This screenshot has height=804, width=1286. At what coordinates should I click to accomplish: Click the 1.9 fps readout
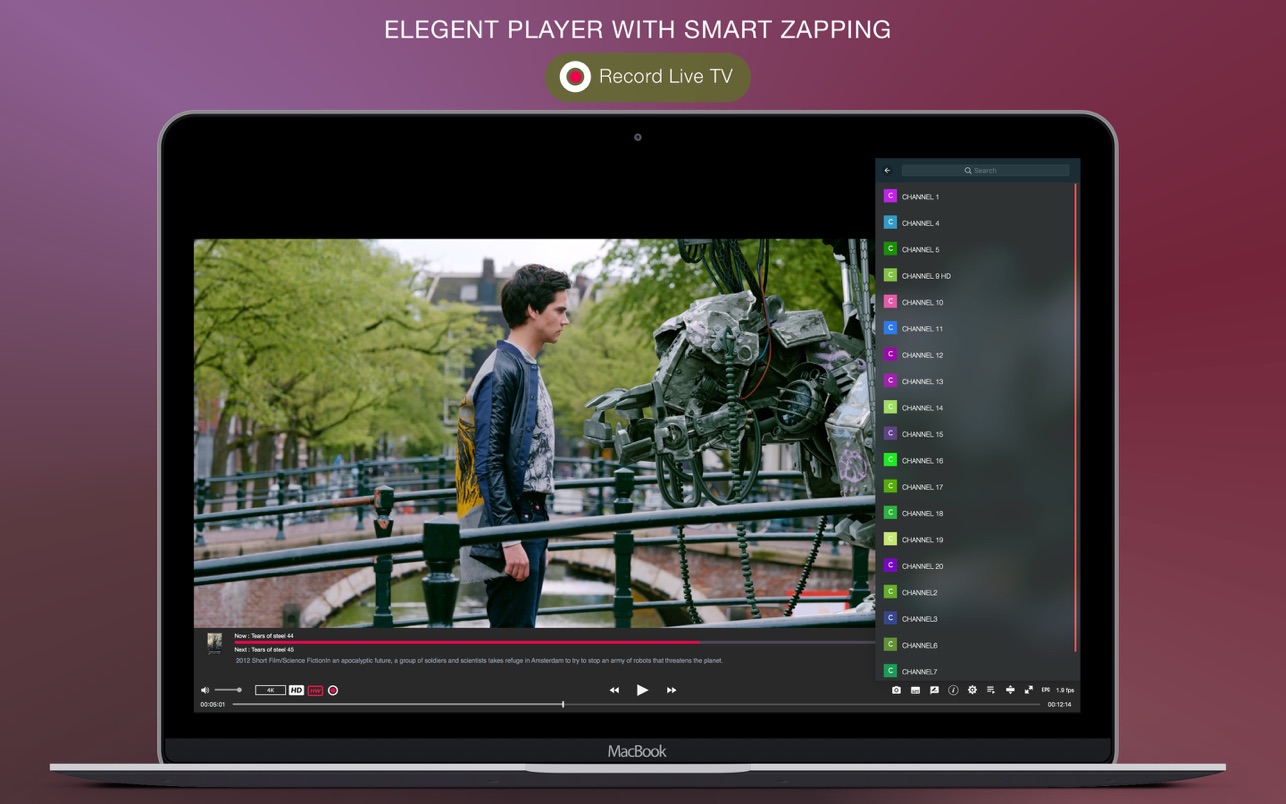coord(1065,690)
